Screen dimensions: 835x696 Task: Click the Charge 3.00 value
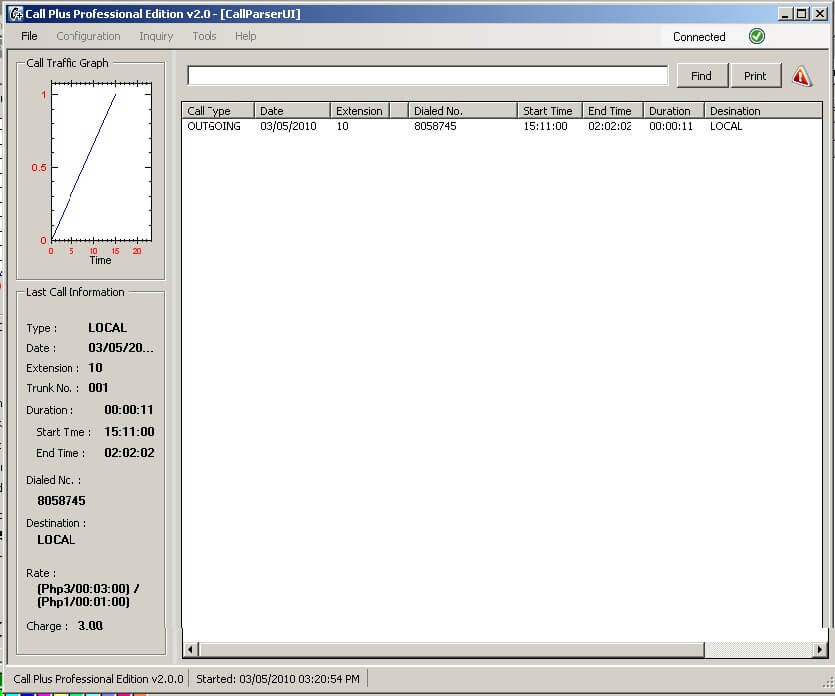tap(90, 626)
